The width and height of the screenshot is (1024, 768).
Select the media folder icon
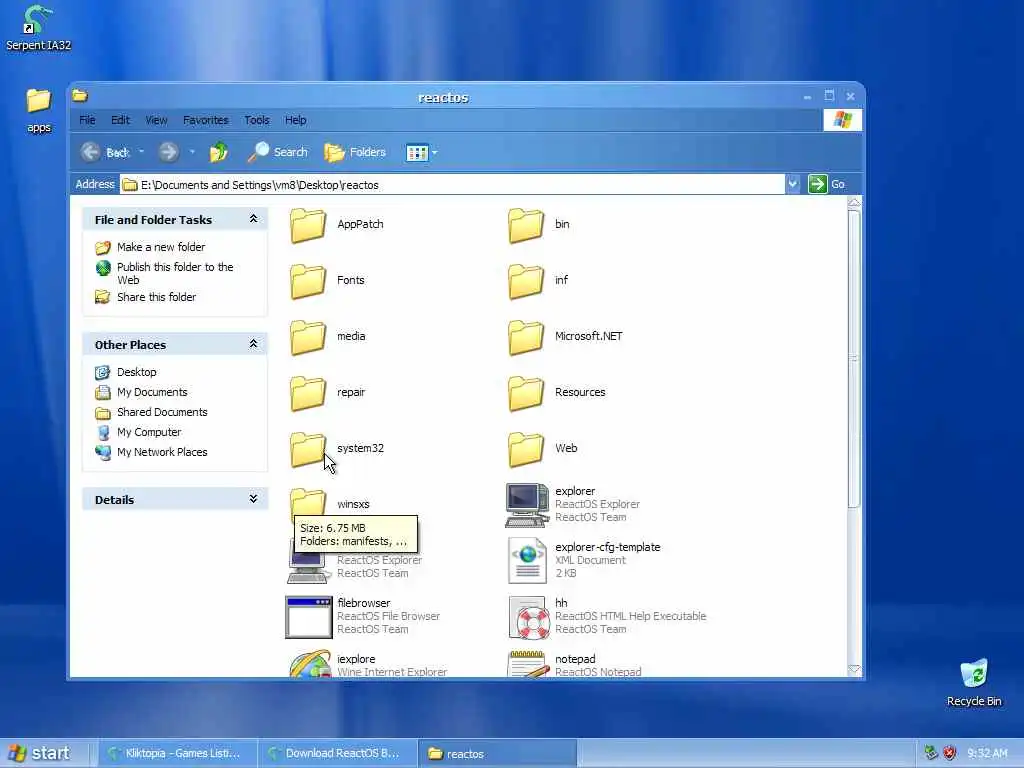click(308, 338)
